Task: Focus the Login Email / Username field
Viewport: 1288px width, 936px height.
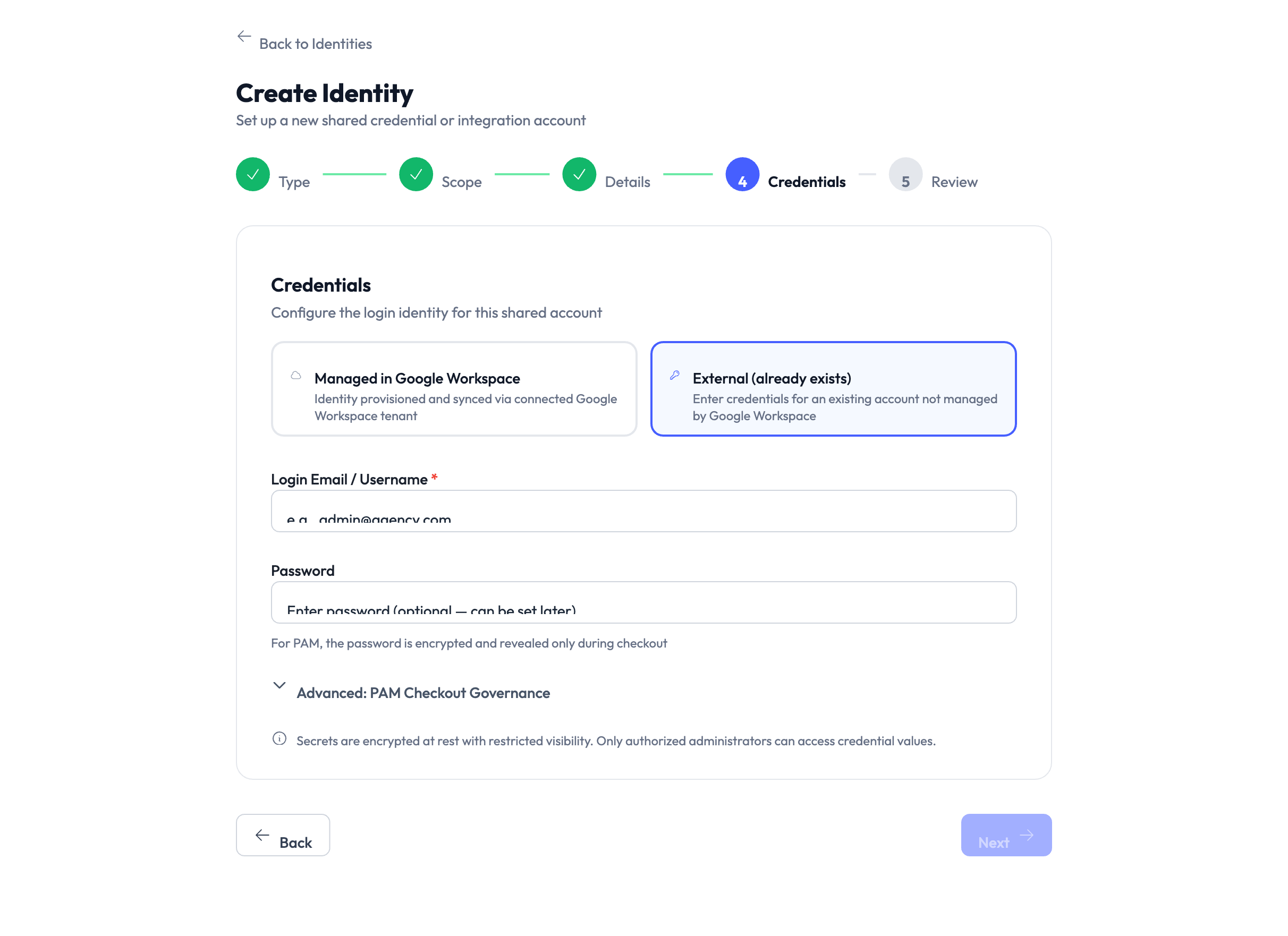Action: (x=643, y=511)
